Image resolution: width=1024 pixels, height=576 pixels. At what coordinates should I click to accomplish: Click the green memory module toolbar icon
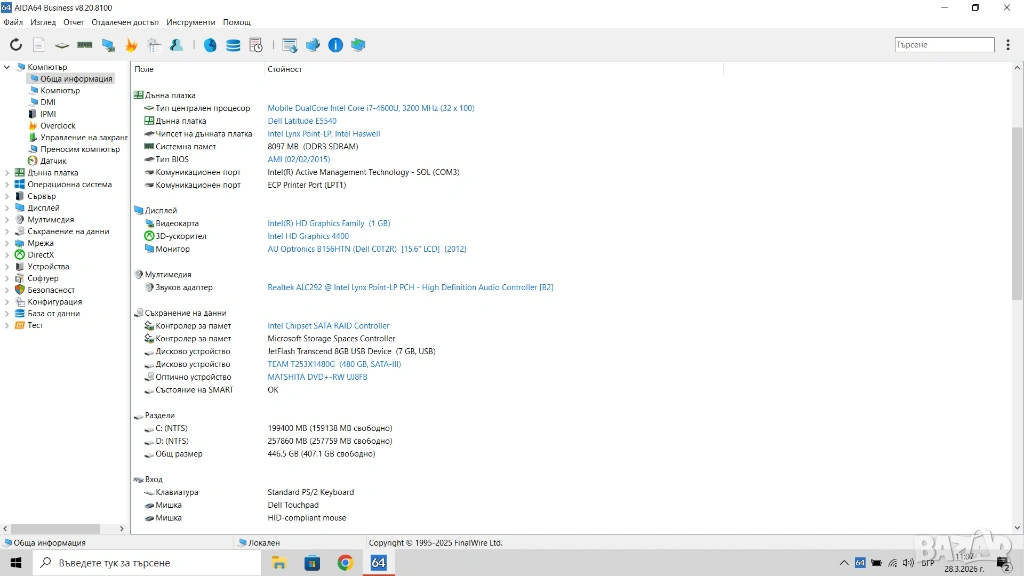pos(85,45)
